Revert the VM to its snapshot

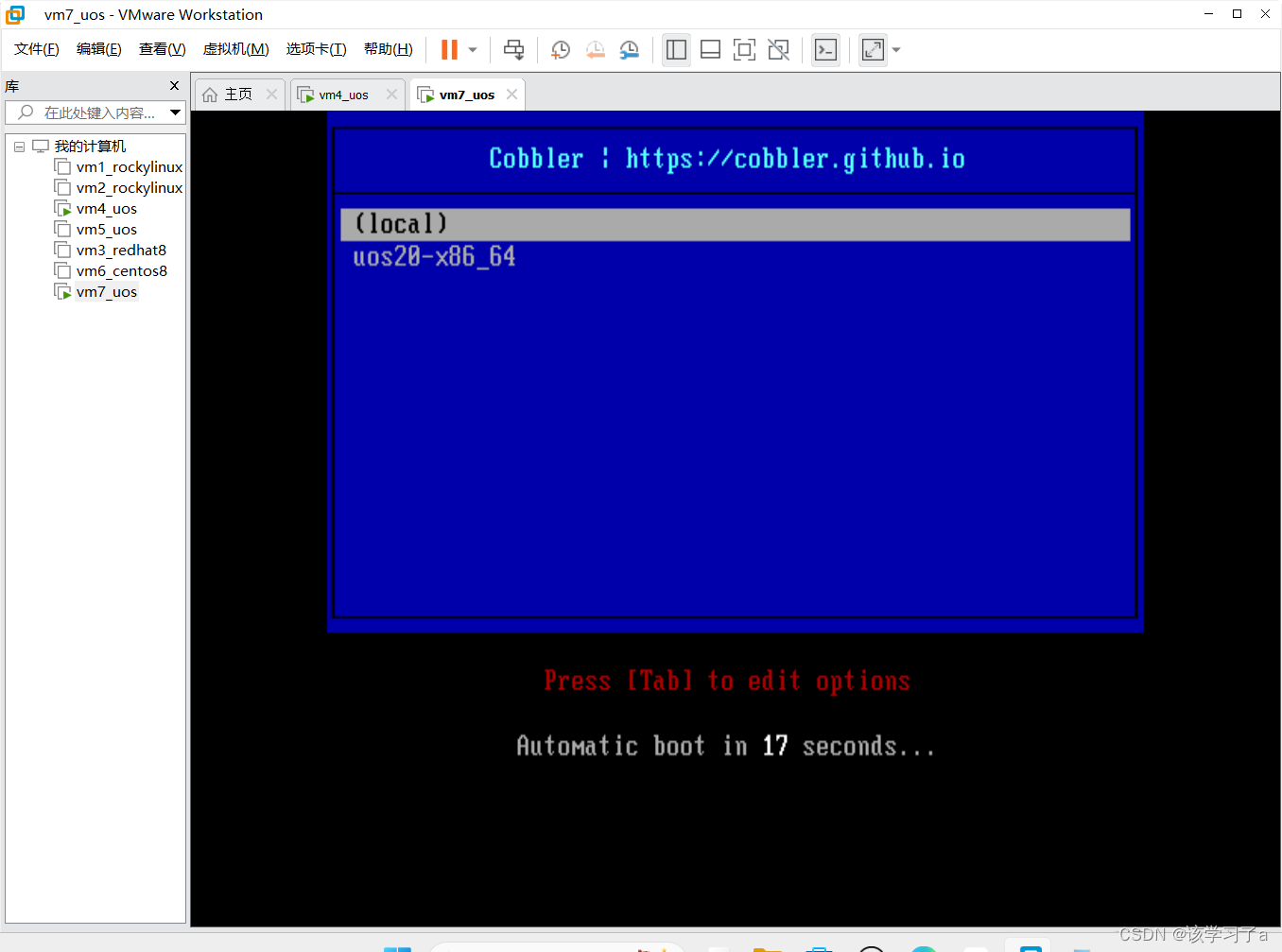point(595,50)
